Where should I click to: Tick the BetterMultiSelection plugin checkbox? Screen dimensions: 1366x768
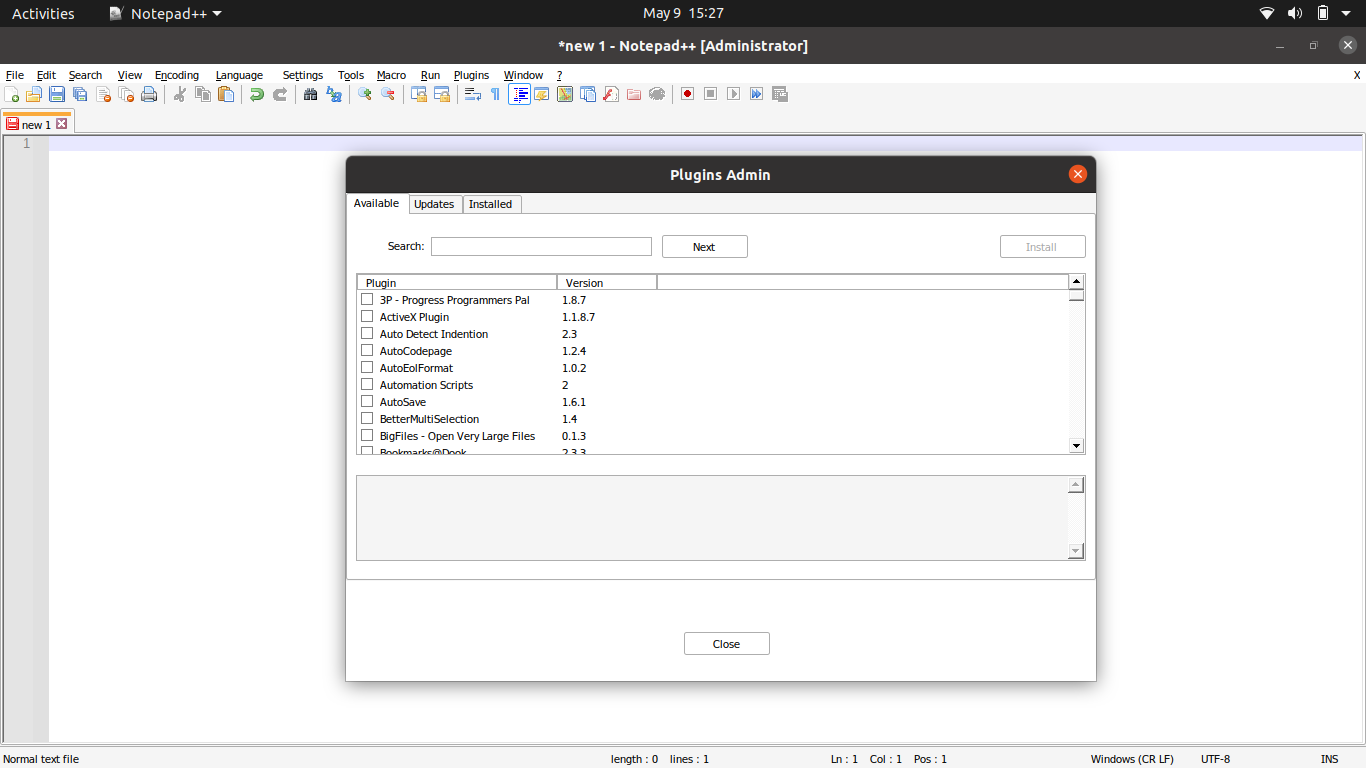[x=367, y=419]
